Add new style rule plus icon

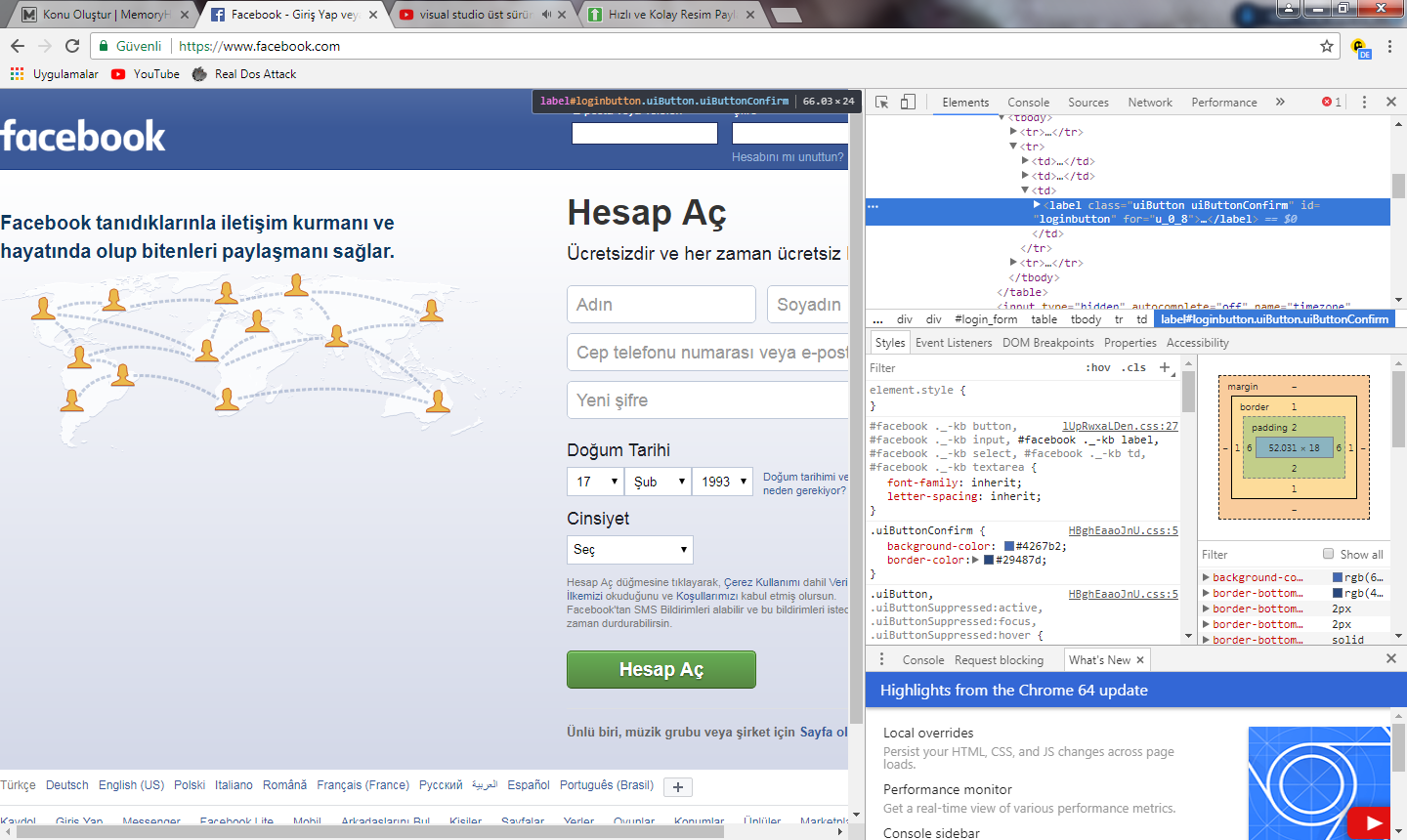pyautogui.click(x=1165, y=367)
